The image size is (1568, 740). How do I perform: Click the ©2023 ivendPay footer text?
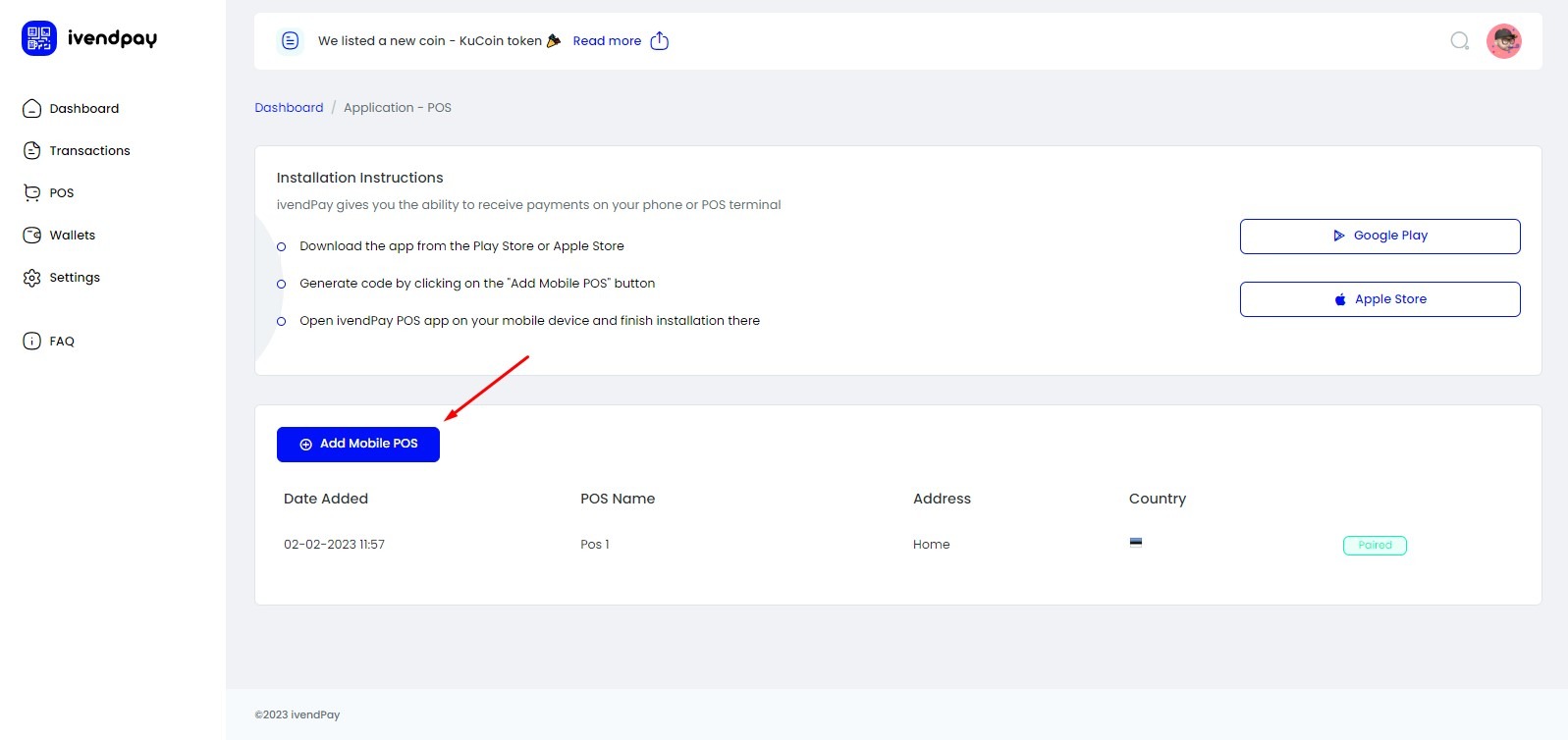297,715
